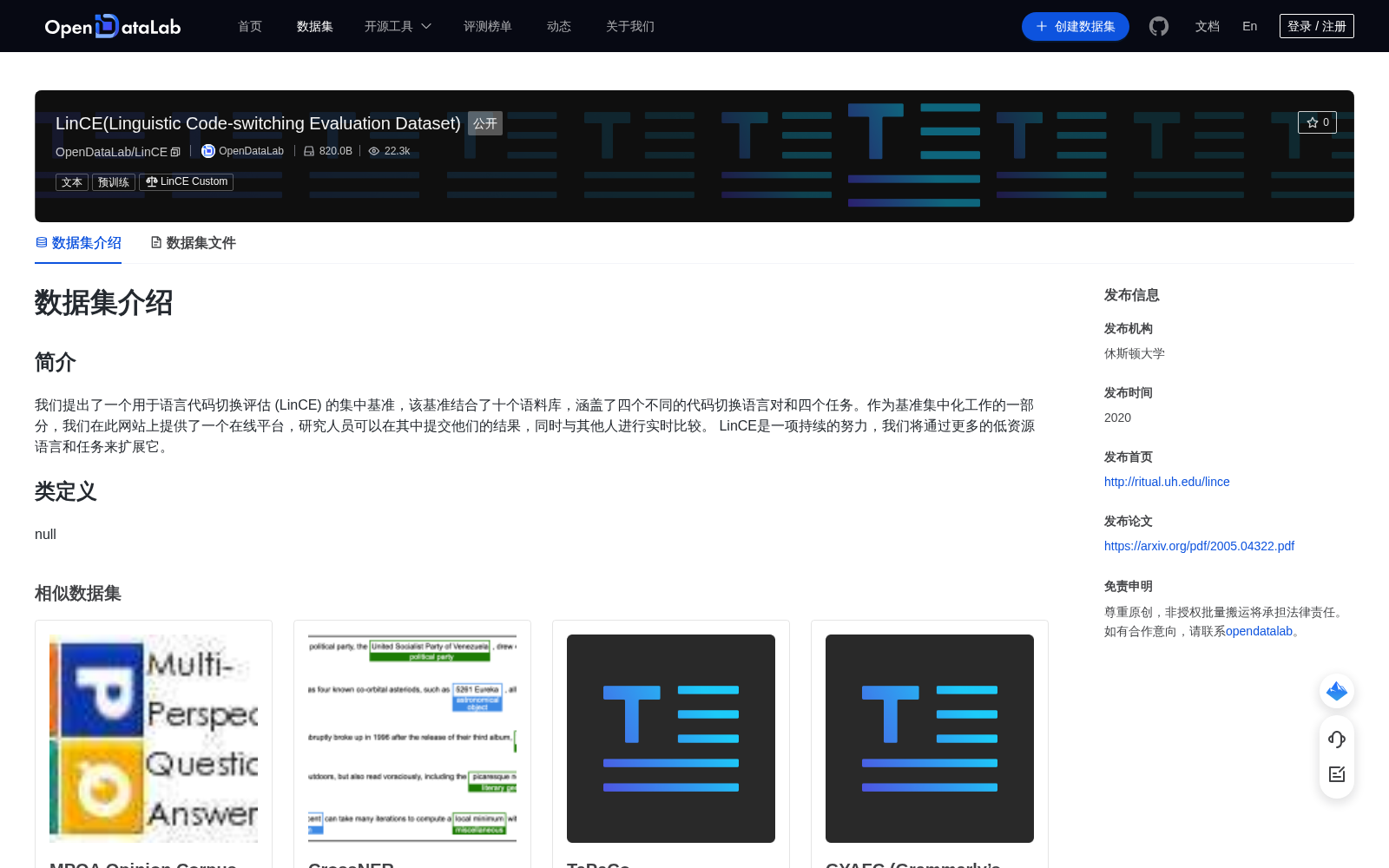Switch to the 数据集介绍 tab
Image resolution: width=1389 pixels, height=868 pixels.
pos(78,243)
